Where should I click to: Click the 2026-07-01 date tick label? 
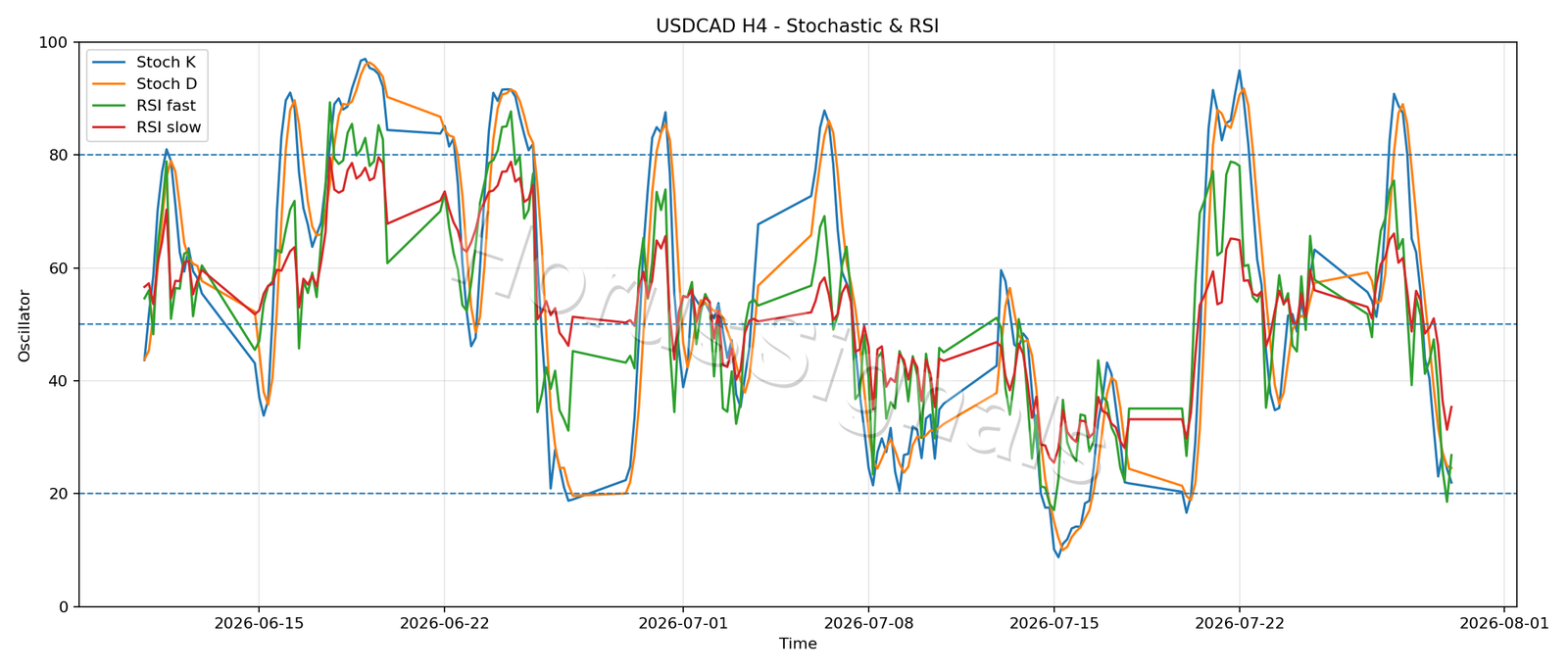click(683, 622)
